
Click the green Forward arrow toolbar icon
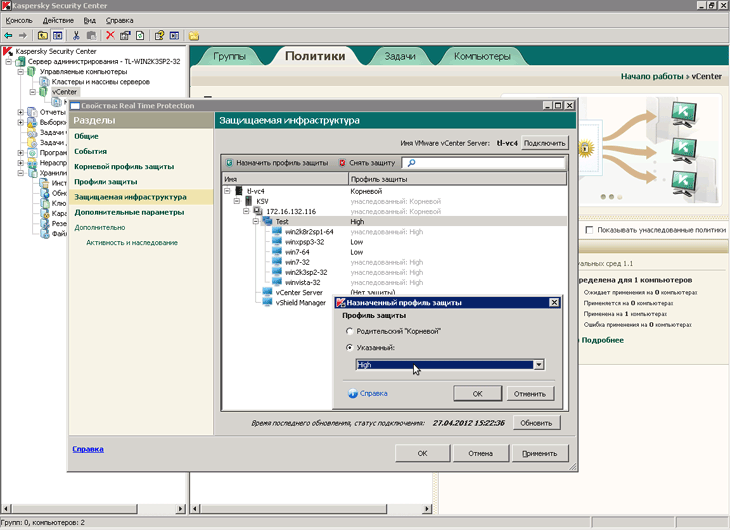[22, 35]
